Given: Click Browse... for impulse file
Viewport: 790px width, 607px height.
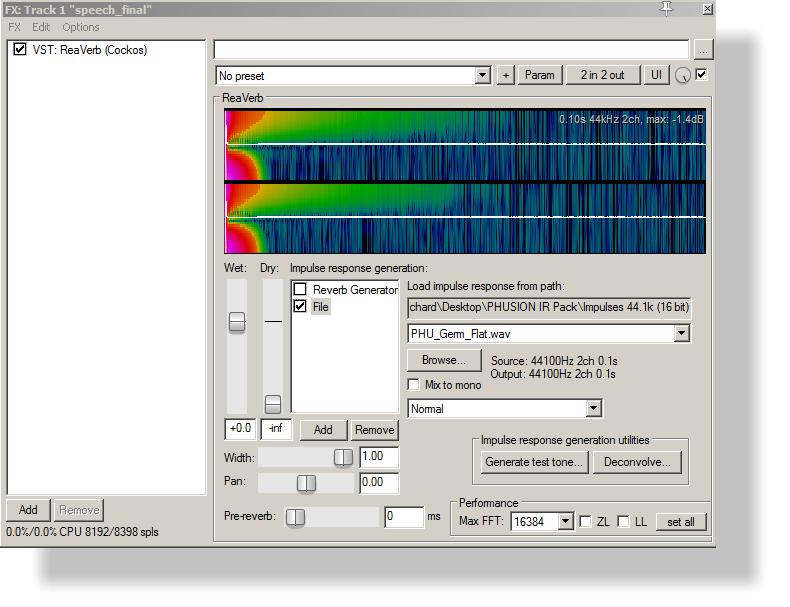Looking at the screenshot, I should pos(444,360).
